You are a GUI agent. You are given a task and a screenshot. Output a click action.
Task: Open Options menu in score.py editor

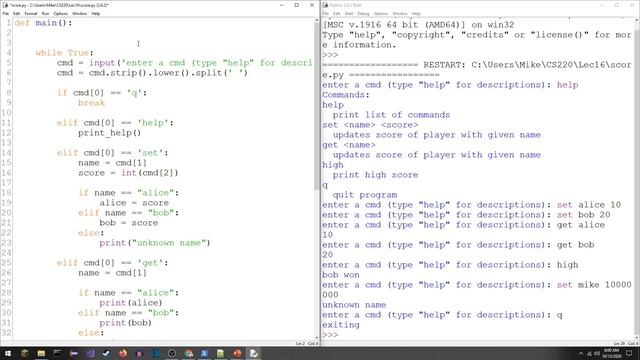[x=60, y=13]
